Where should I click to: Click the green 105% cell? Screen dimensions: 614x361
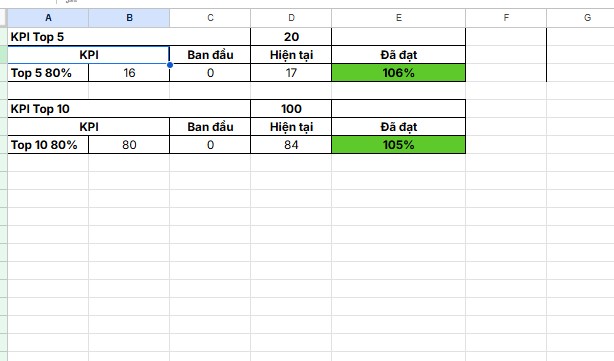click(399, 145)
